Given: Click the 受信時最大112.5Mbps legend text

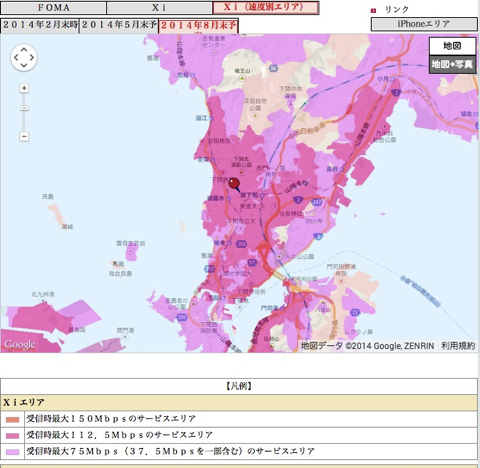Looking at the screenshot, I should pyautogui.click(x=119, y=435).
